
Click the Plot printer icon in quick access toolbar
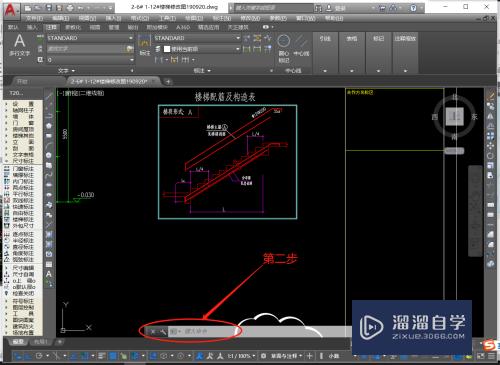click(x=70, y=8)
